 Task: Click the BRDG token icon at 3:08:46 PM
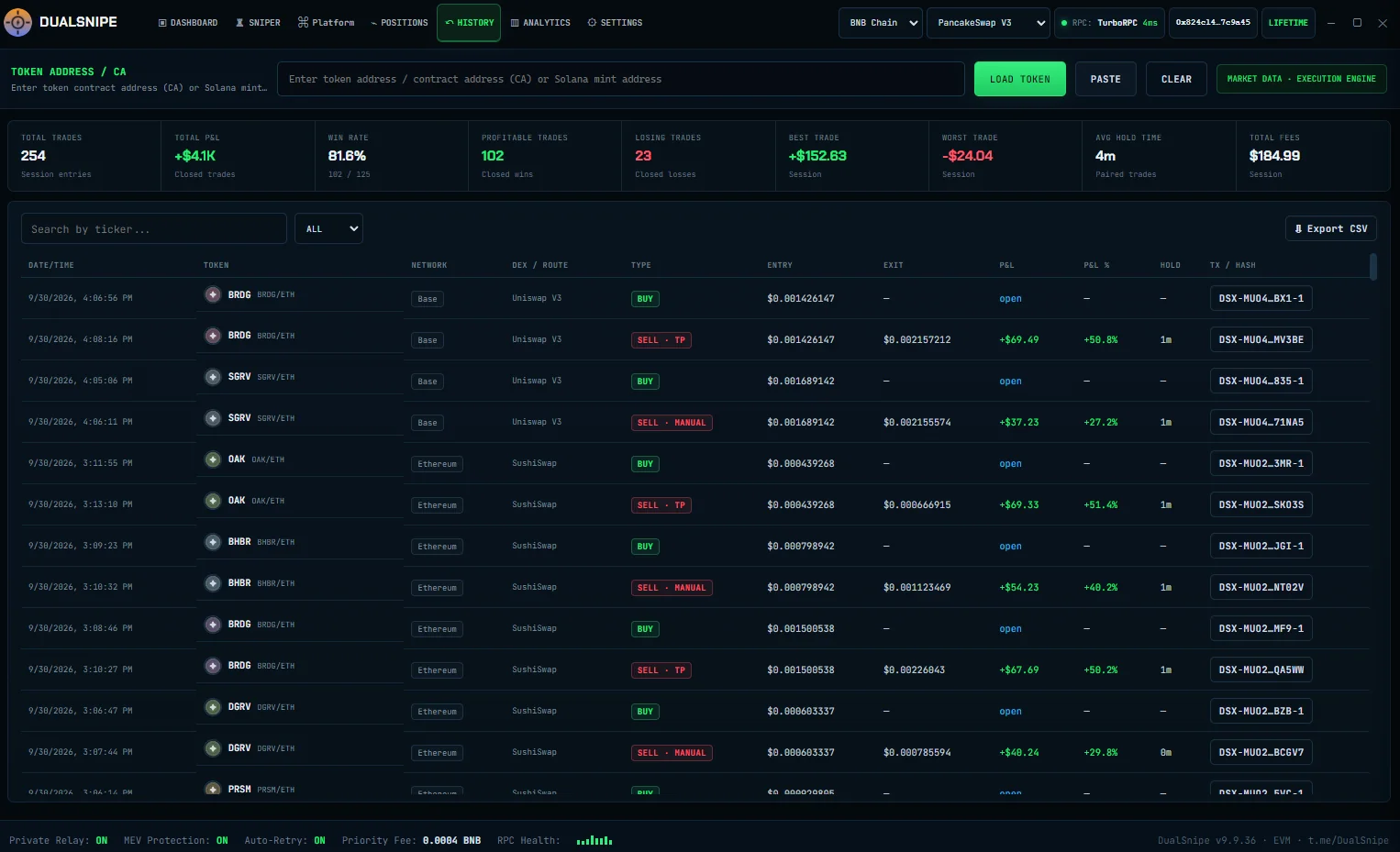[213, 625]
